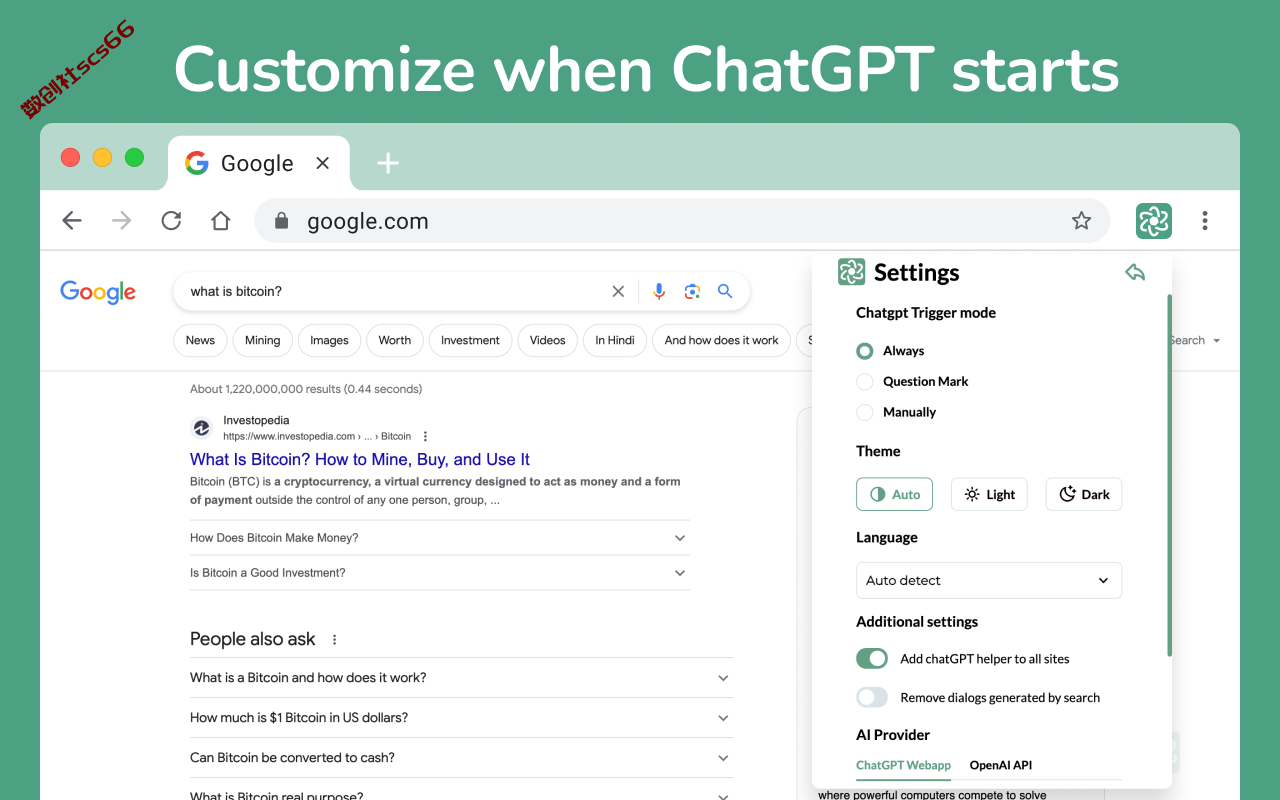Expand Can Bitcoin be converted to cash?

point(461,758)
